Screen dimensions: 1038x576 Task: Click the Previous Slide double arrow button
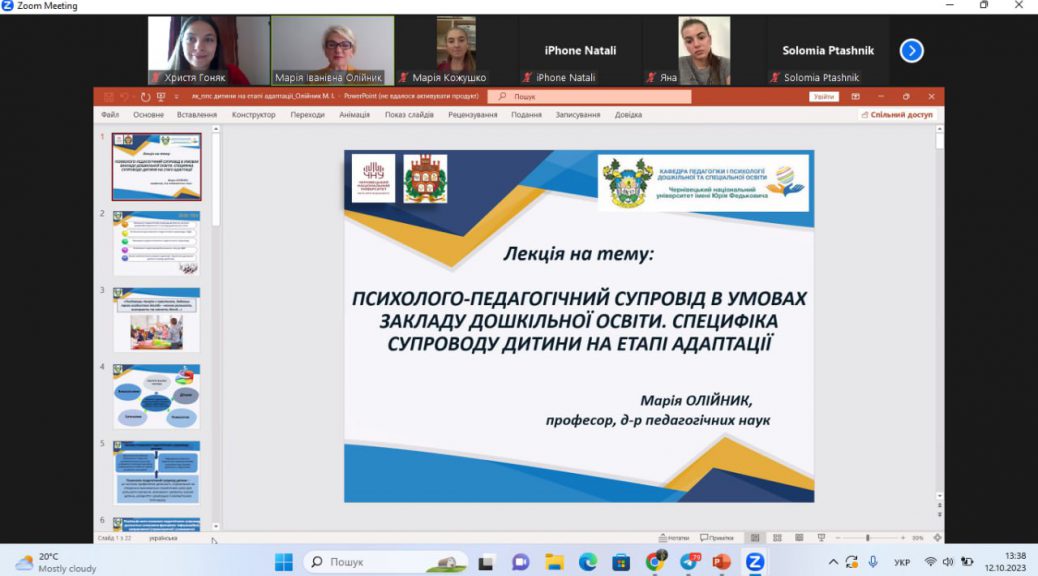(939, 506)
